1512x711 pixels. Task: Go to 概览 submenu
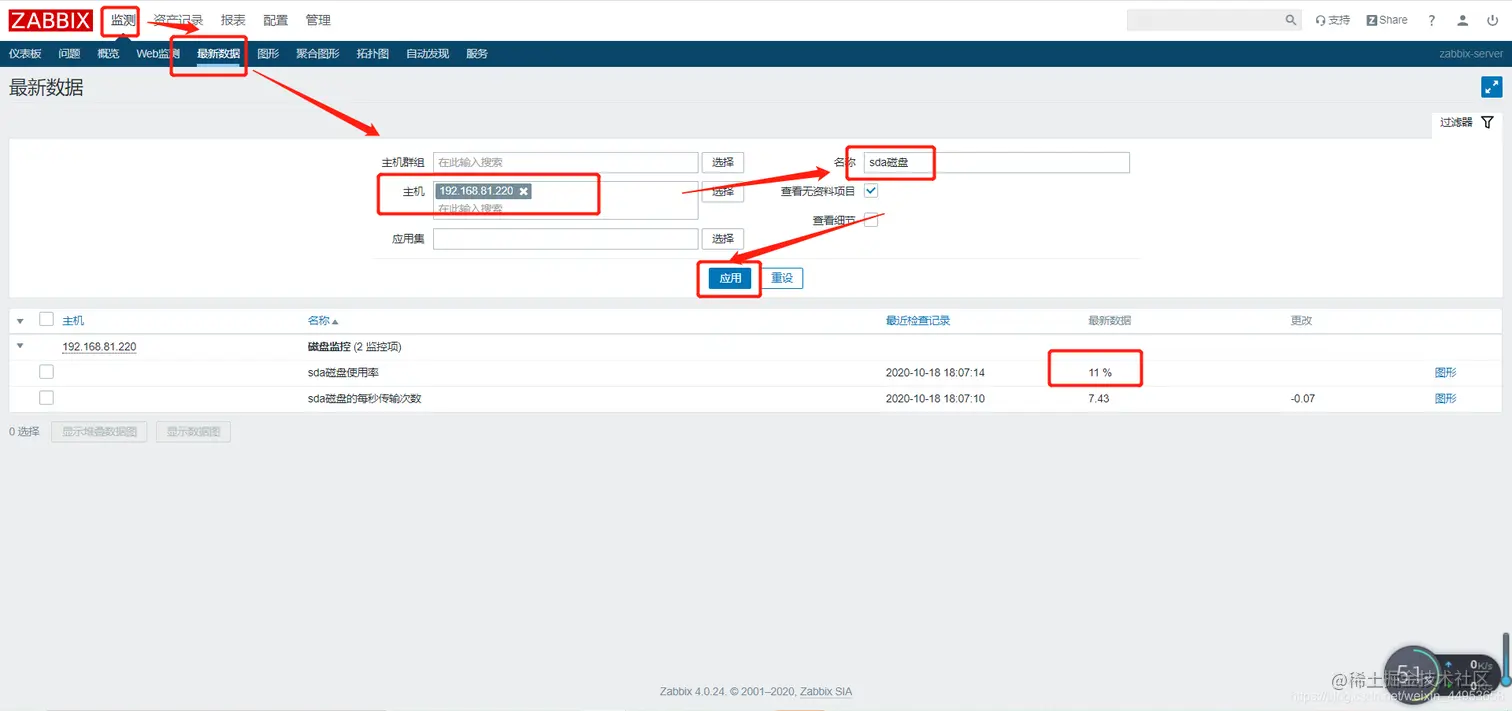tap(108, 54)
